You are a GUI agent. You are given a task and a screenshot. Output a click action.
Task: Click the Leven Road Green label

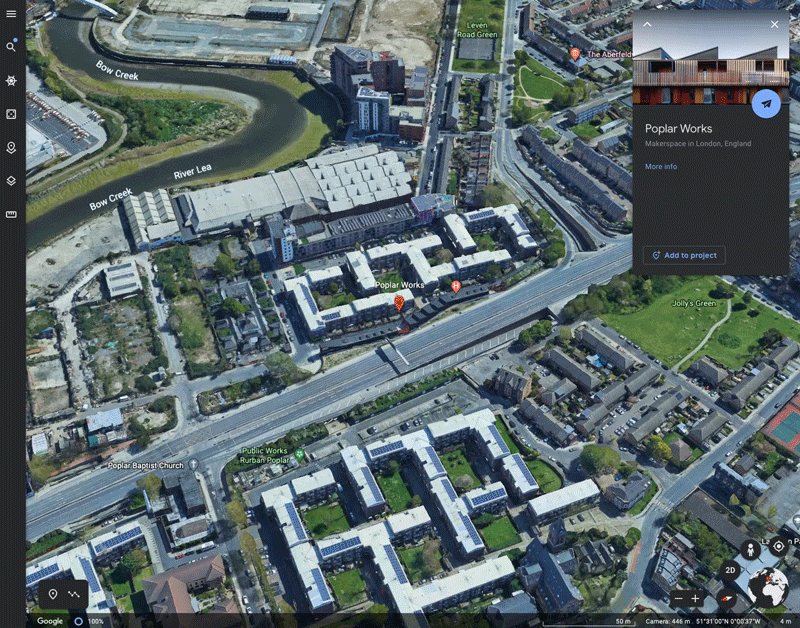pos(477,30)
